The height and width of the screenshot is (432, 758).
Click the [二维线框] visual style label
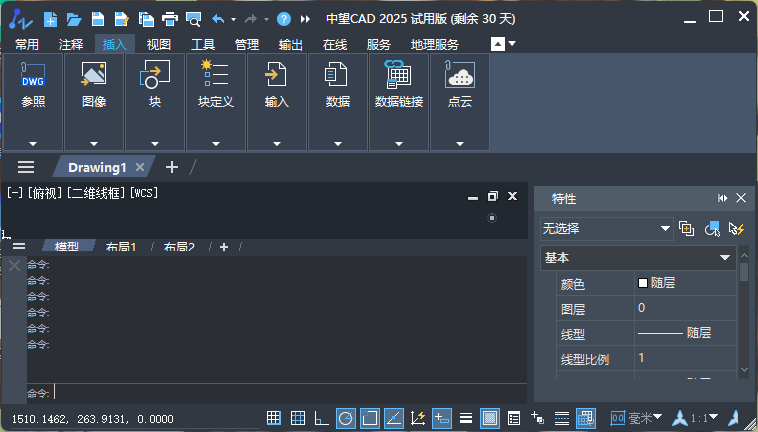click(x=96, y=193)
